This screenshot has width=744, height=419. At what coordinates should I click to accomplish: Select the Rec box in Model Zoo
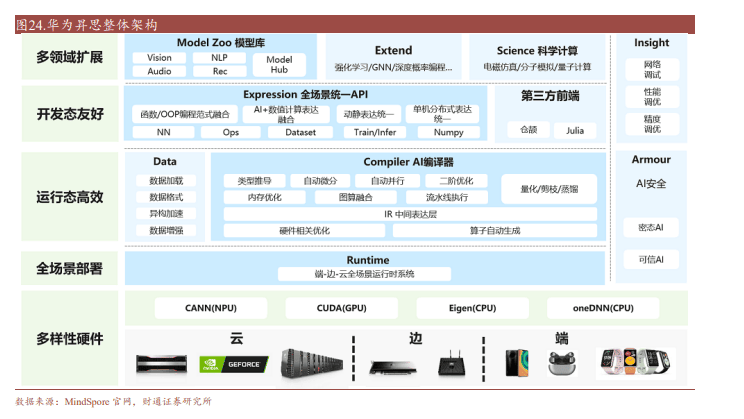pyautogui.click(x=220, y=71)
